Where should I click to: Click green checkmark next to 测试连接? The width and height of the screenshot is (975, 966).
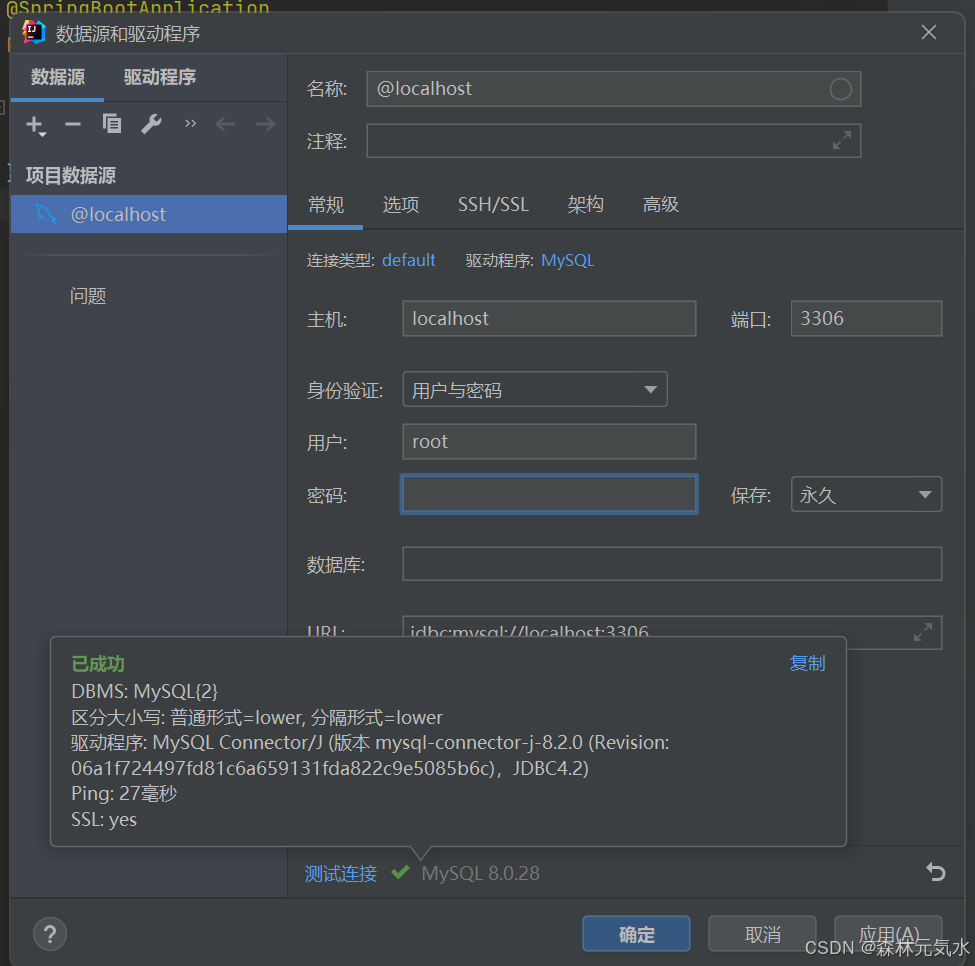[400, 872]
